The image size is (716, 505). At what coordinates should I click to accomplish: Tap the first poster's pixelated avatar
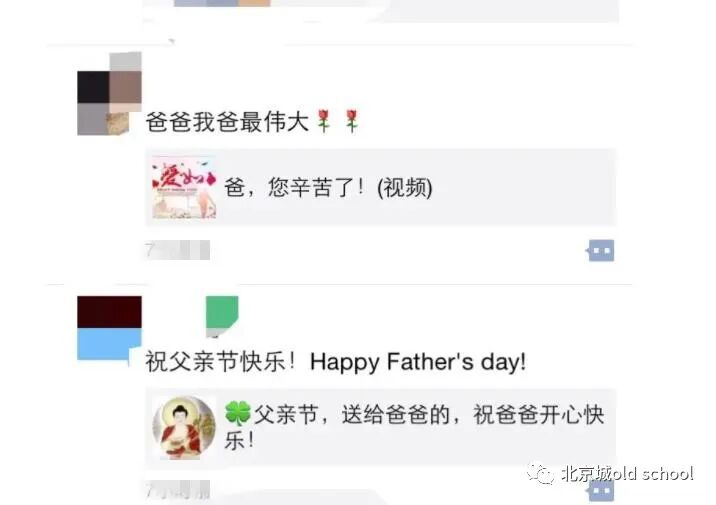pyautogui.click(x=110, y=94)
